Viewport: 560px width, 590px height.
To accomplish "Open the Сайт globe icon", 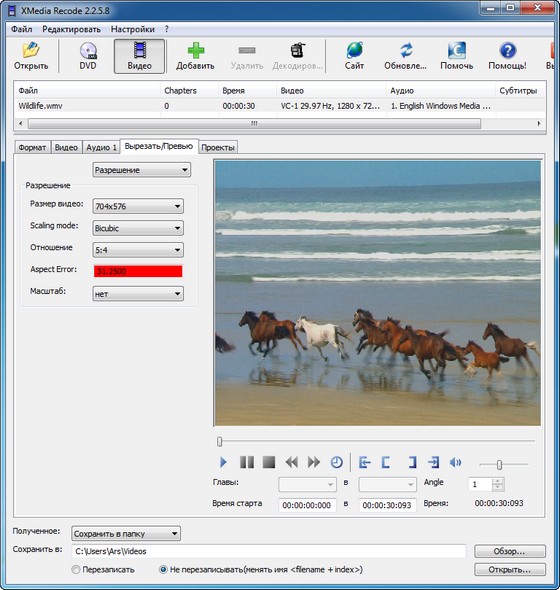I will coord(355,50).
